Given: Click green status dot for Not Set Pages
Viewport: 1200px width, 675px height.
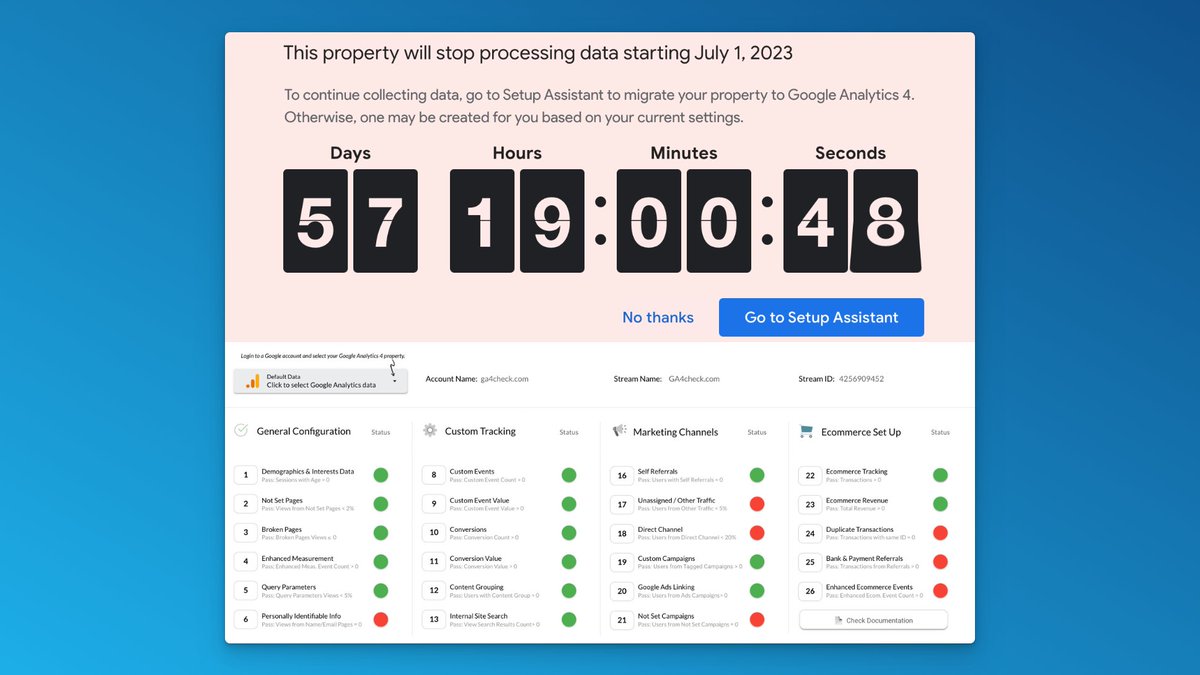Looking at the screenshot, I should tap(381, 504).
